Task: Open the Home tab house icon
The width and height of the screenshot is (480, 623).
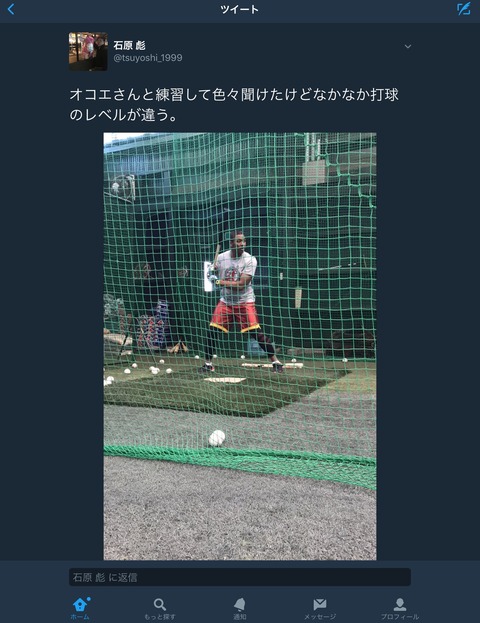Action: (80, 604)
